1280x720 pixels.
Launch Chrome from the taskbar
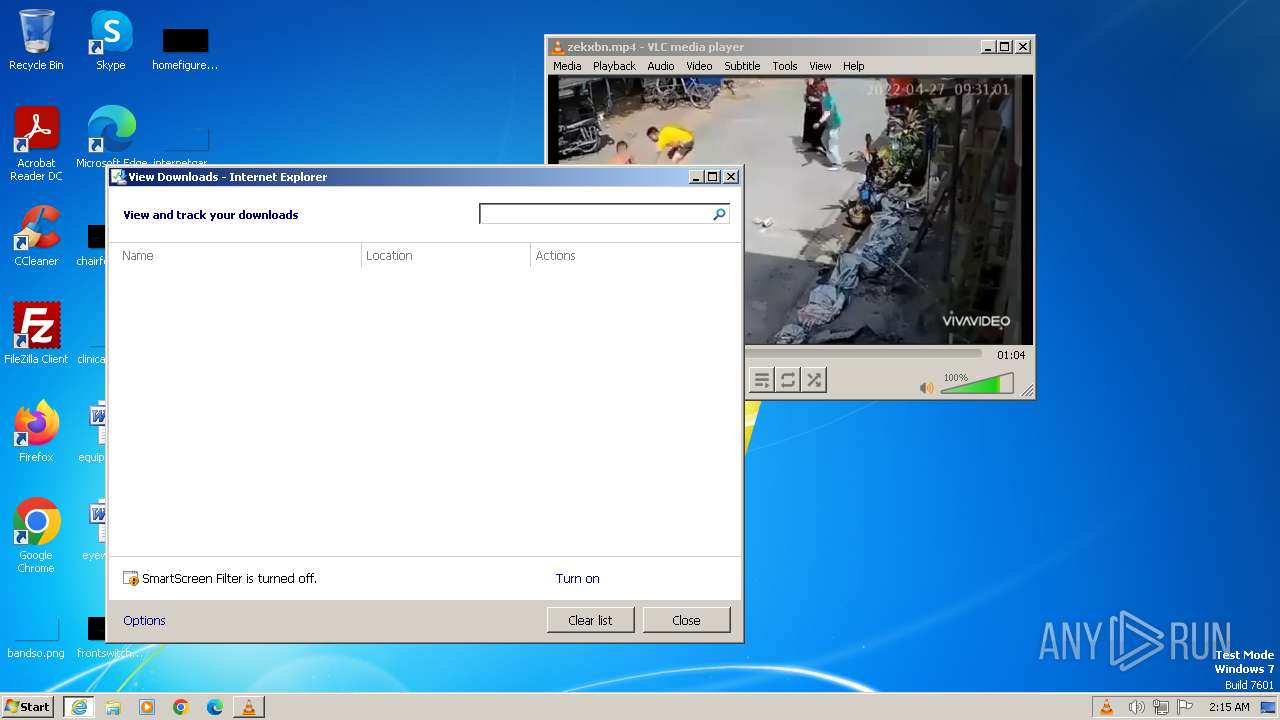(x=181, y=707)
